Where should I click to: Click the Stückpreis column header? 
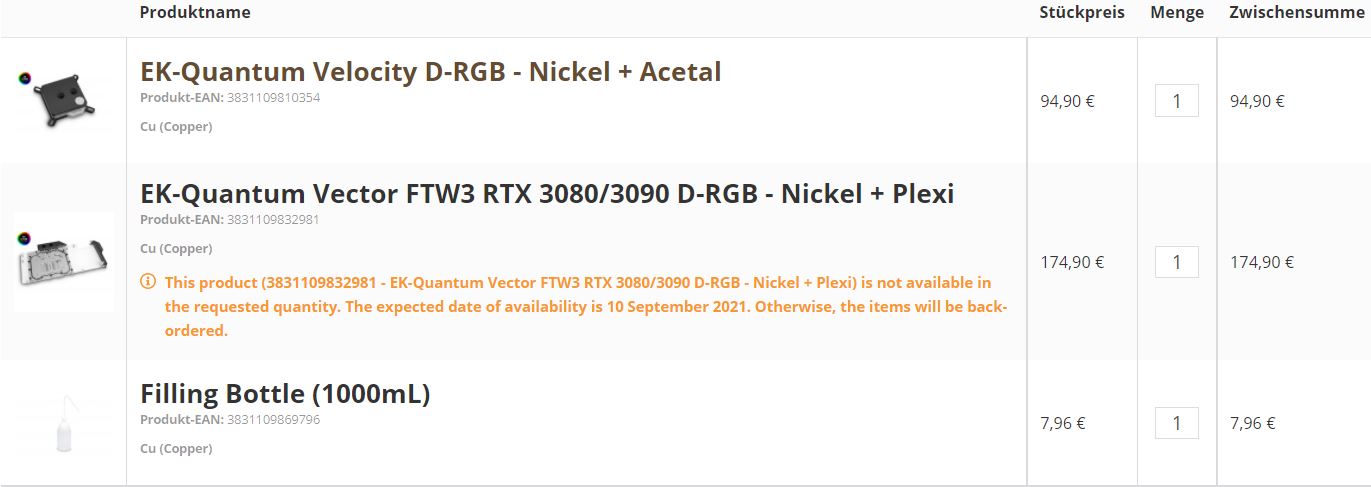tap(1082, 13)
